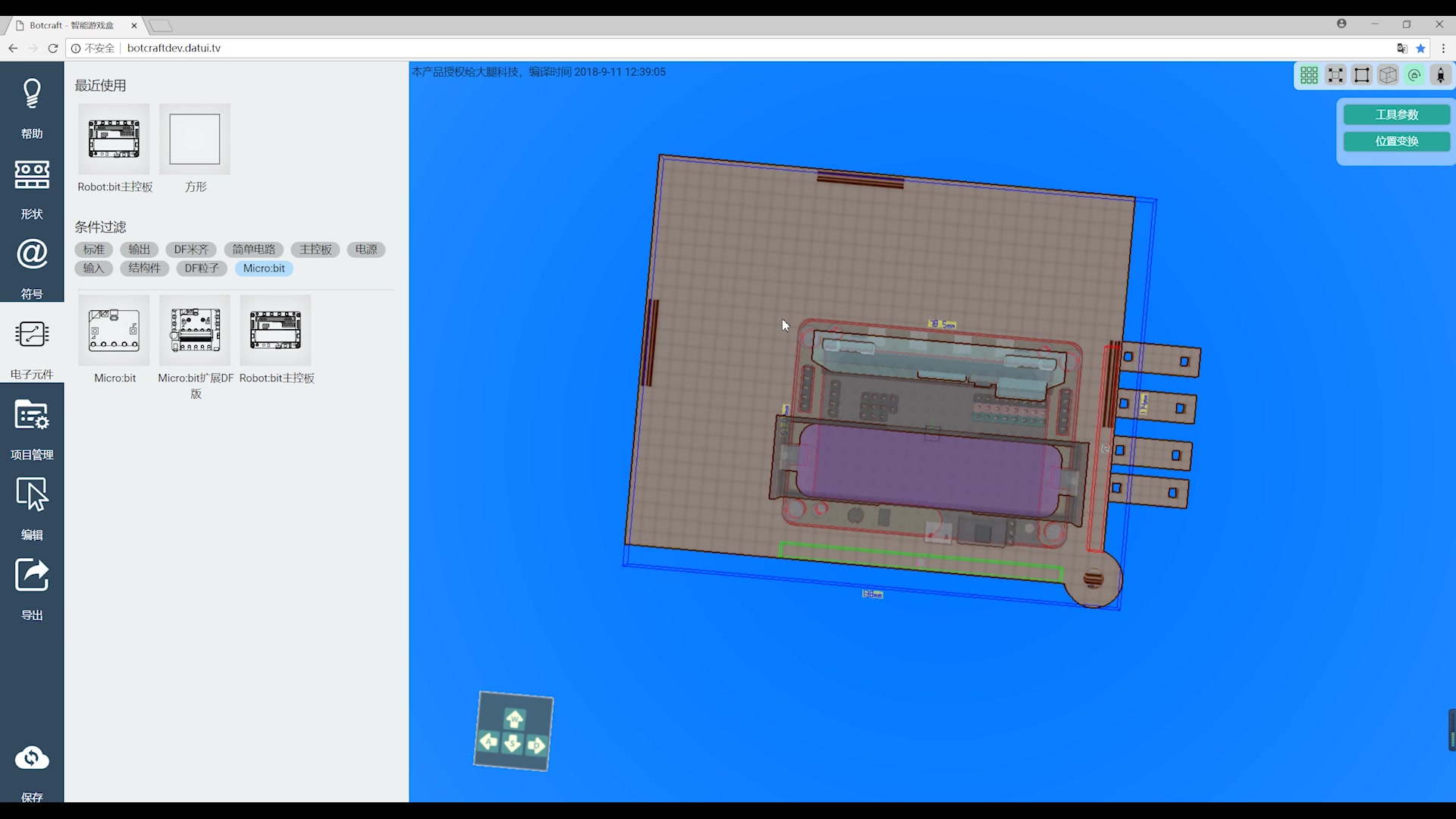
Task: Click the rocket icon in top toolbar
Action: (1440, 75)
